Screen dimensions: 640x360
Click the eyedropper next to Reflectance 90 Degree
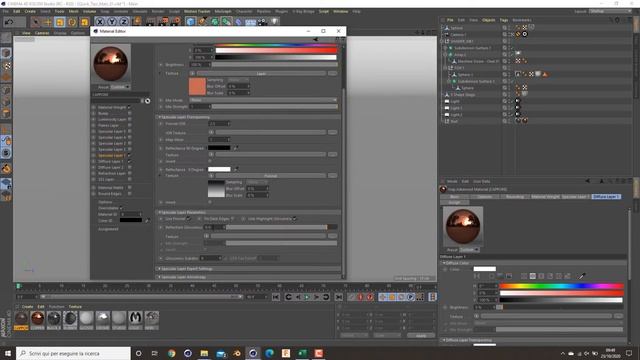pos(236,148)
